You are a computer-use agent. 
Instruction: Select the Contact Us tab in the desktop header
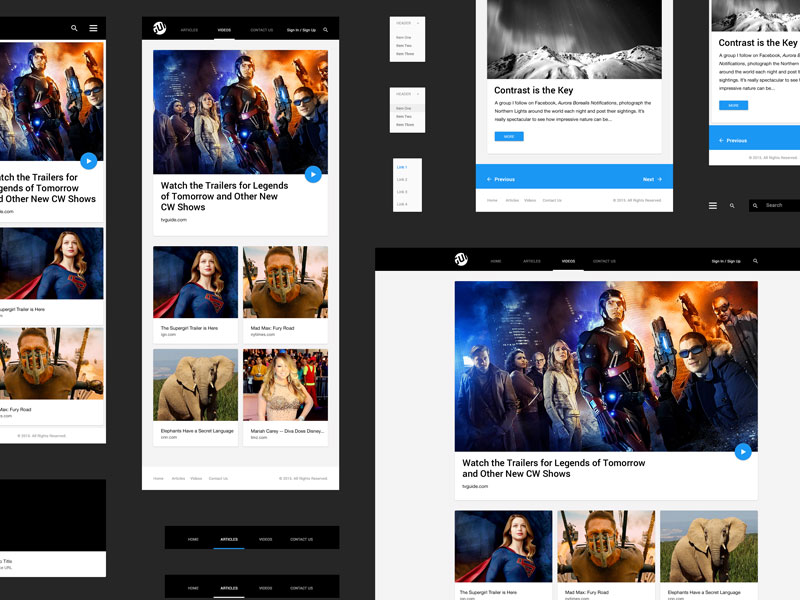604,261
